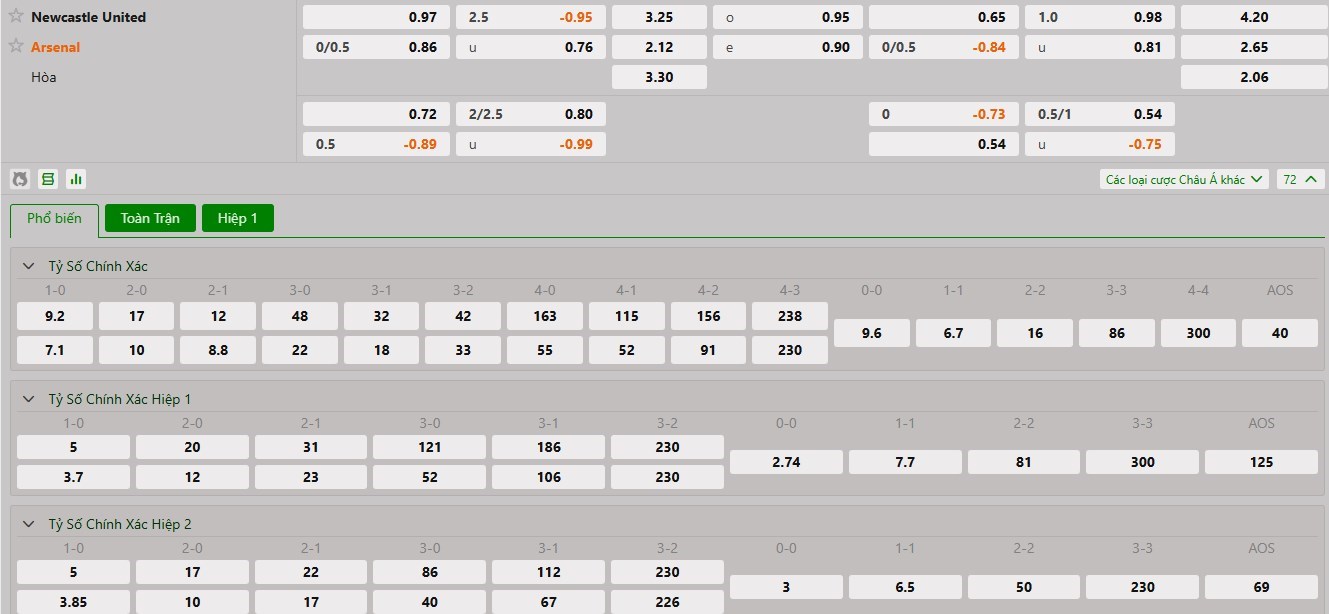Viewport: 1329px width, 614px height.
Task: Open the bar chart statistics icon
Action: [x=76, y=179]
